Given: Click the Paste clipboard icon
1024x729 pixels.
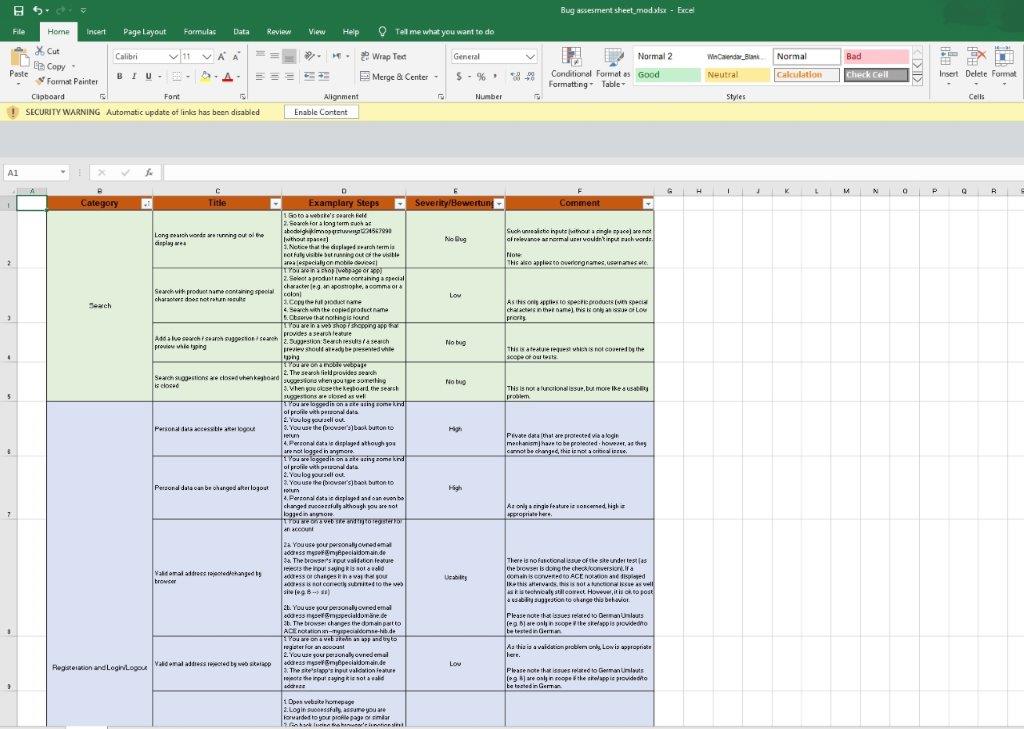Looking at the screenshot, I should point(19,59).
